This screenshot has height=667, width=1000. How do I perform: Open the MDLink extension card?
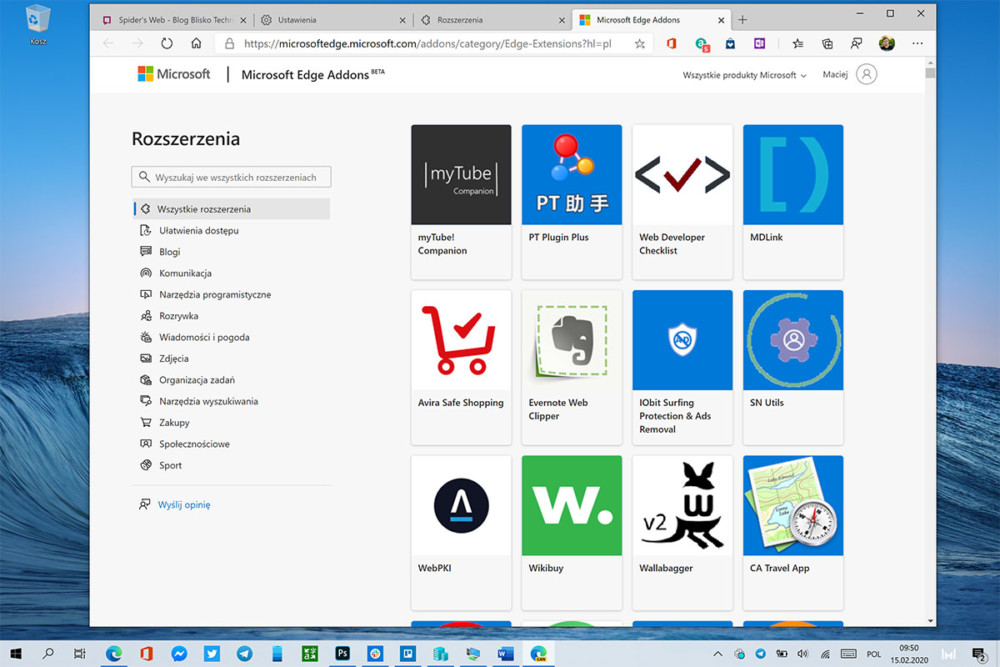(x=793, y=202)
